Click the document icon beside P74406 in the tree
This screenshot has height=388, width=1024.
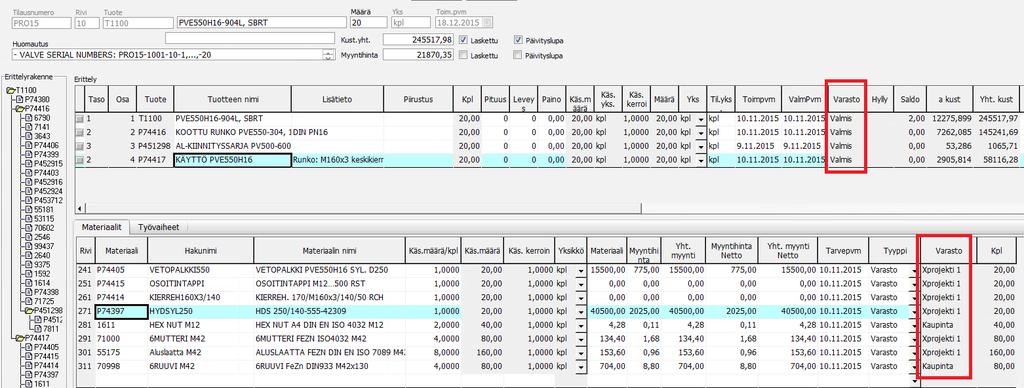click(x=29, y=146)
